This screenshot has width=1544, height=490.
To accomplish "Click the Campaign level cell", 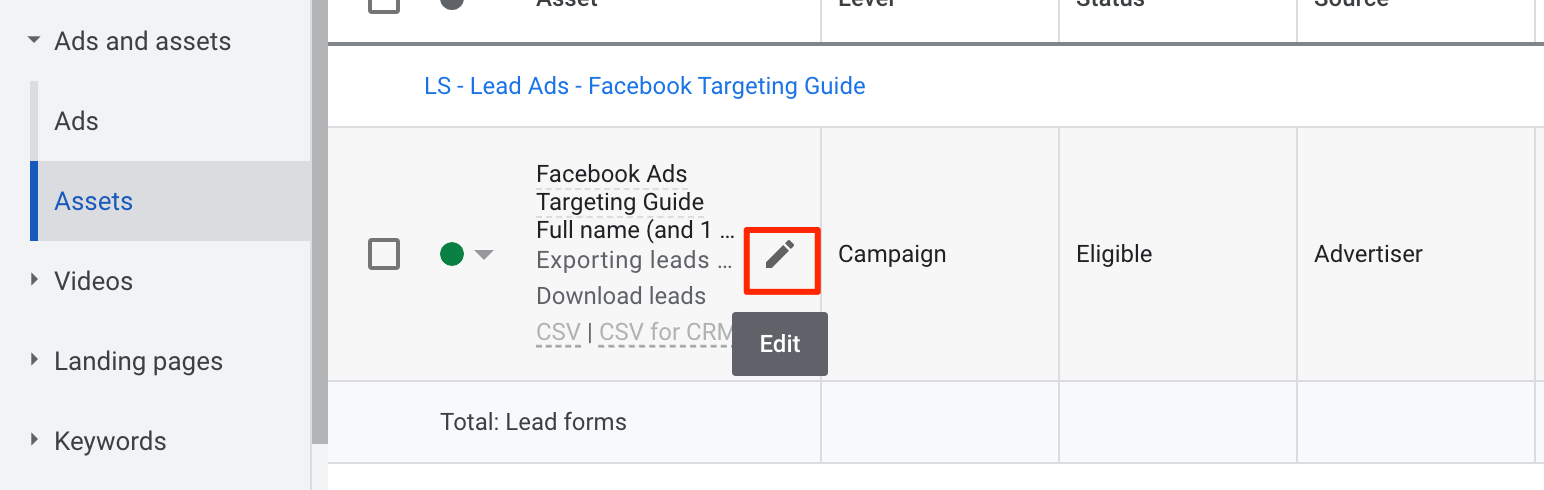I will point(892,254).
